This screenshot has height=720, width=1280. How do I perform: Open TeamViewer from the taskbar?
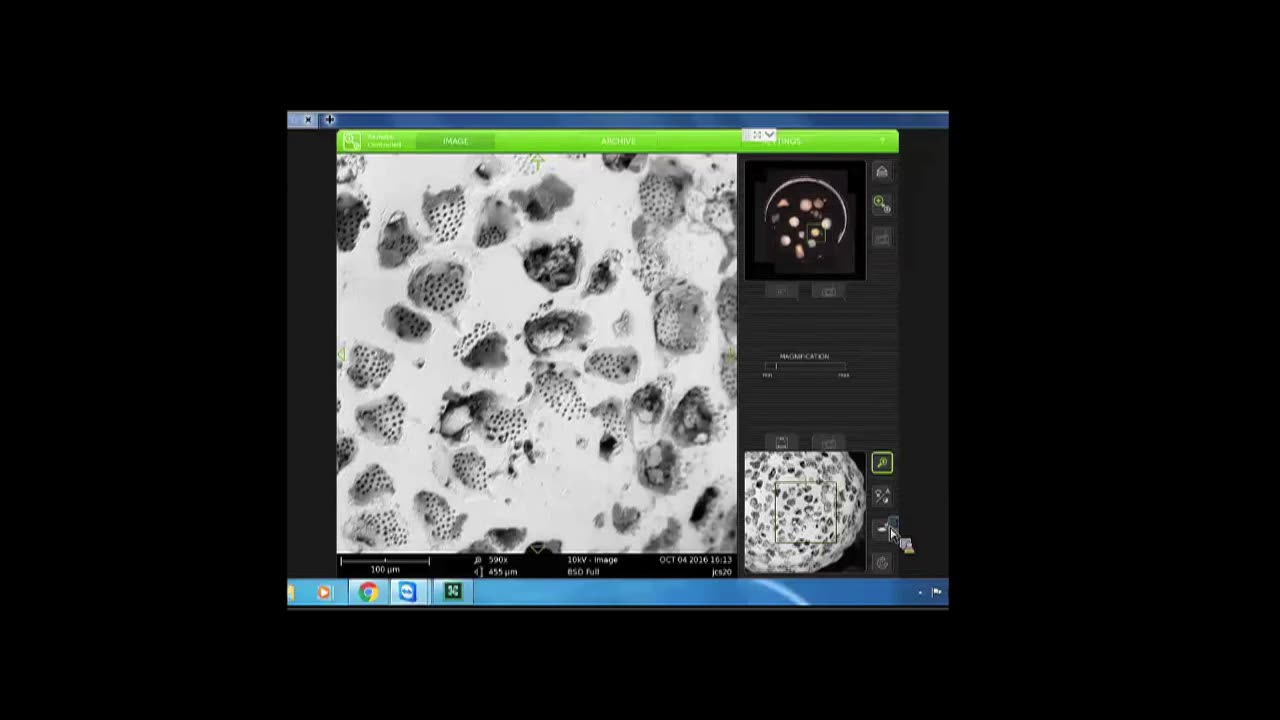pyautogui.click(x=407, y=593)
